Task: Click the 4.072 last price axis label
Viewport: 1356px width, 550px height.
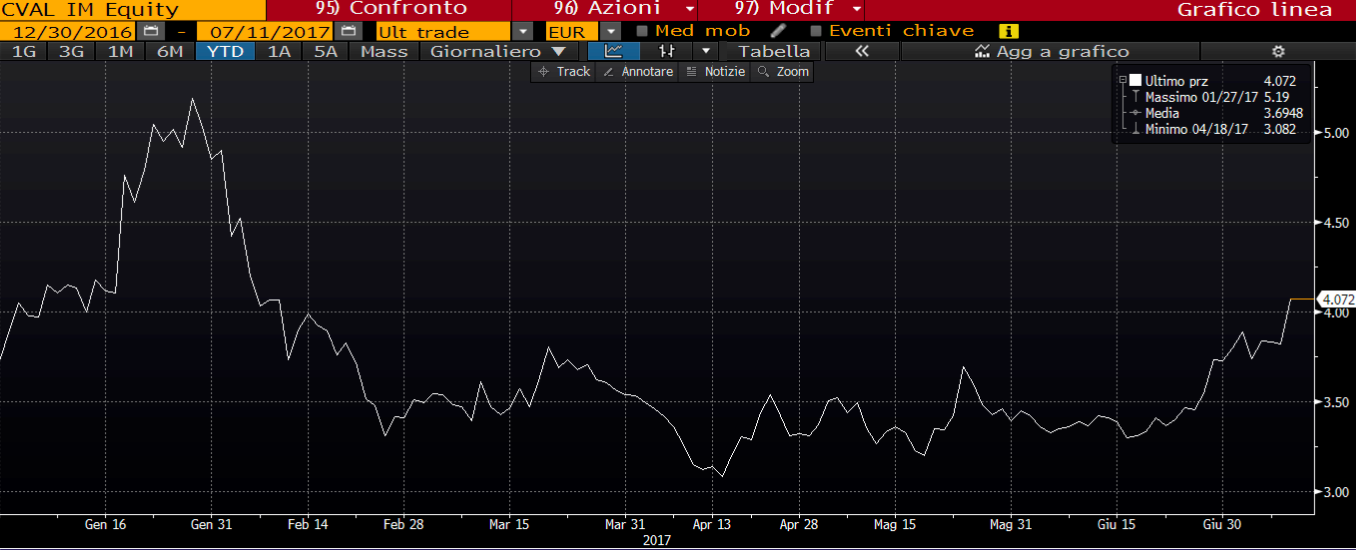Action: pos(1337,299)
